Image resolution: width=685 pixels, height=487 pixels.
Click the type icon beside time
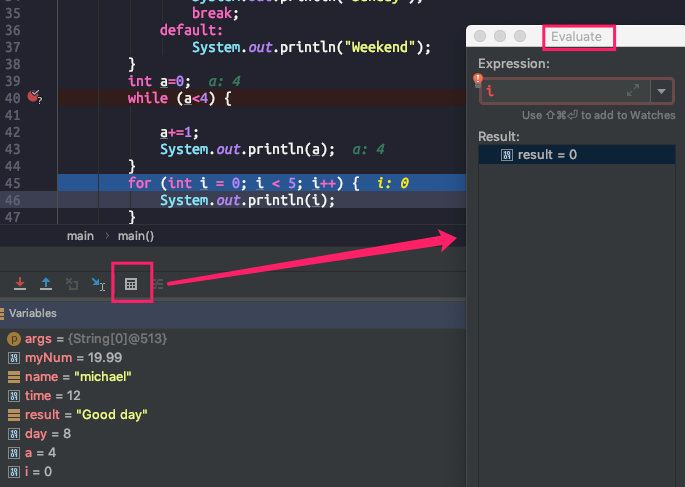[14, 396]
